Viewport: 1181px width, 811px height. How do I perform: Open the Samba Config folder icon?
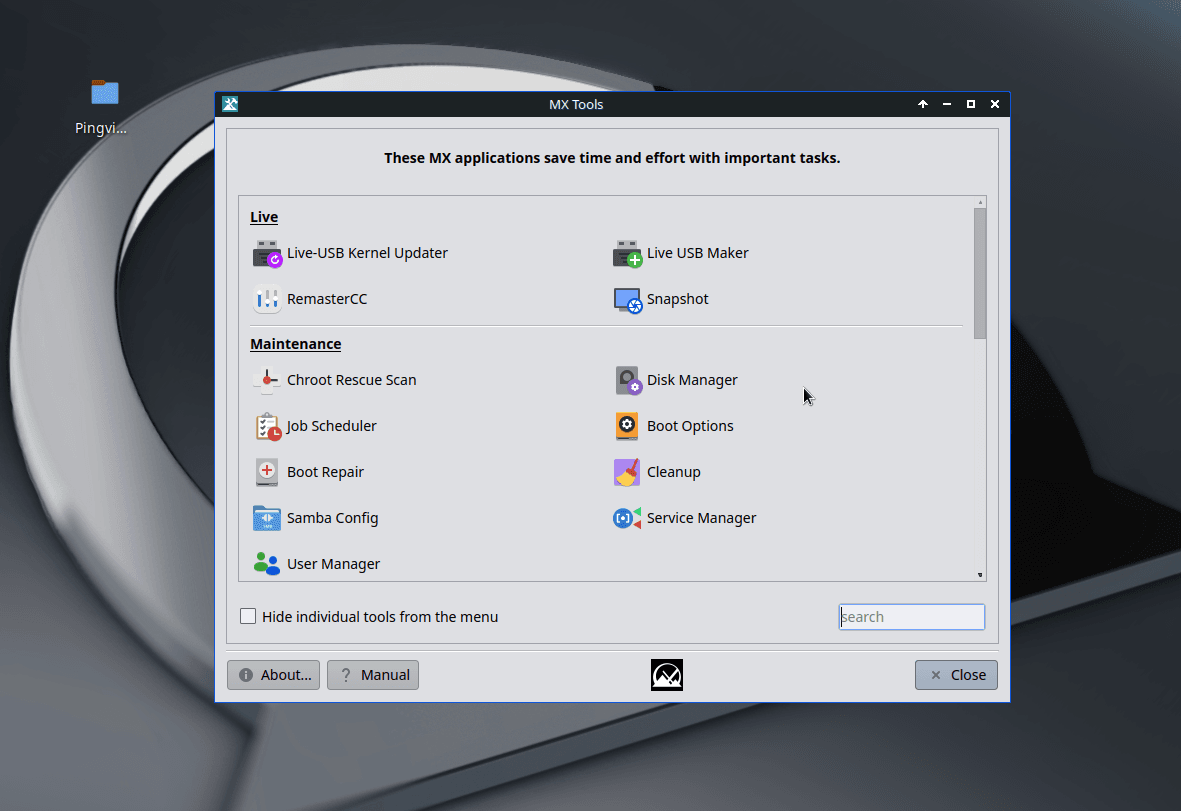267,518
